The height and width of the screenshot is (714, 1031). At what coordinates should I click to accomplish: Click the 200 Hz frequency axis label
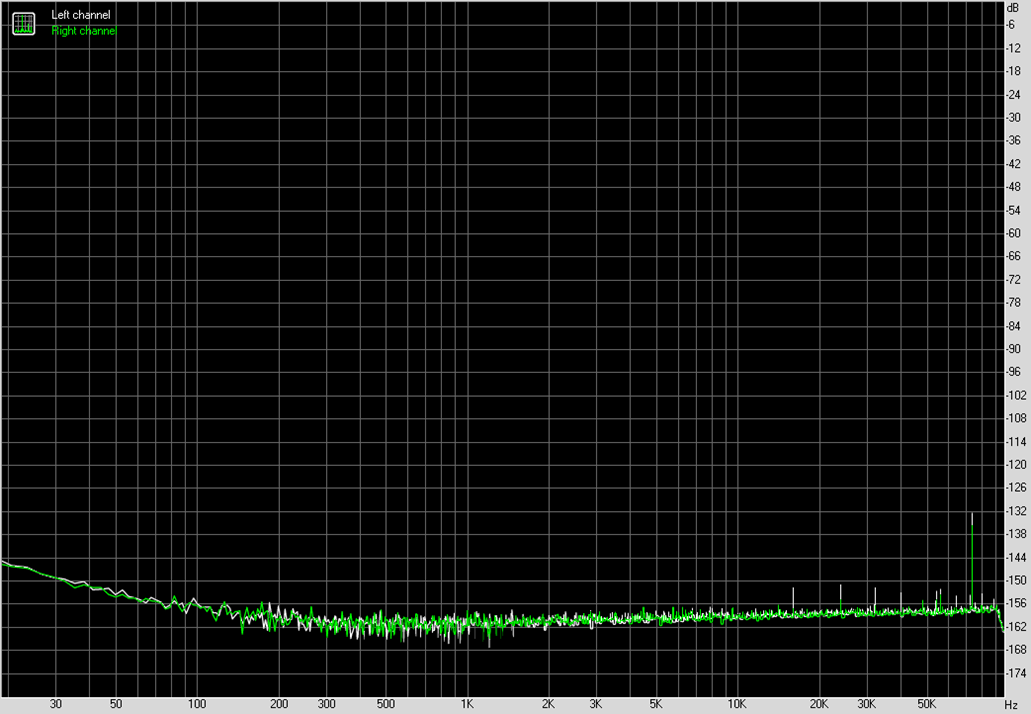tap(279, 704)
